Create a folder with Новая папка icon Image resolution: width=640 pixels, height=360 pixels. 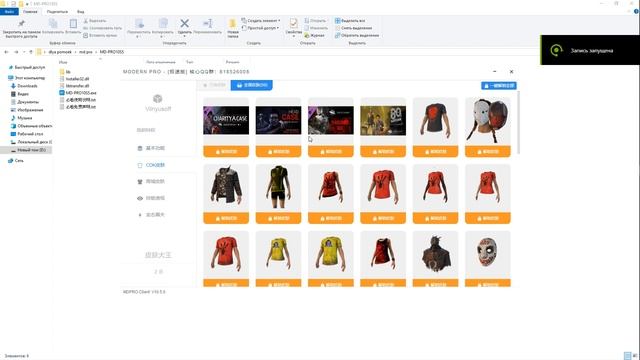click(233, 24)
